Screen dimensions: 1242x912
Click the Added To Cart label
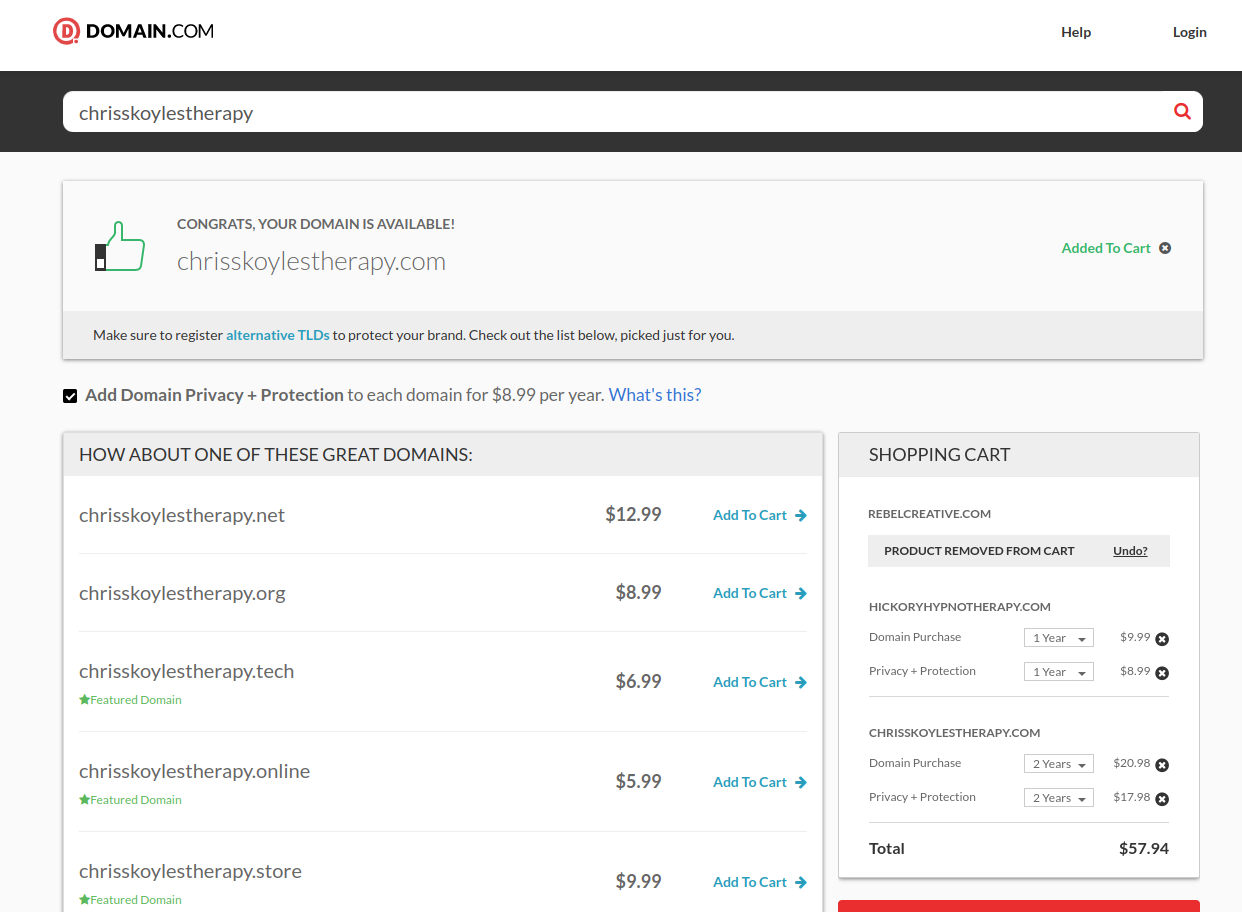click(1106, 248)
